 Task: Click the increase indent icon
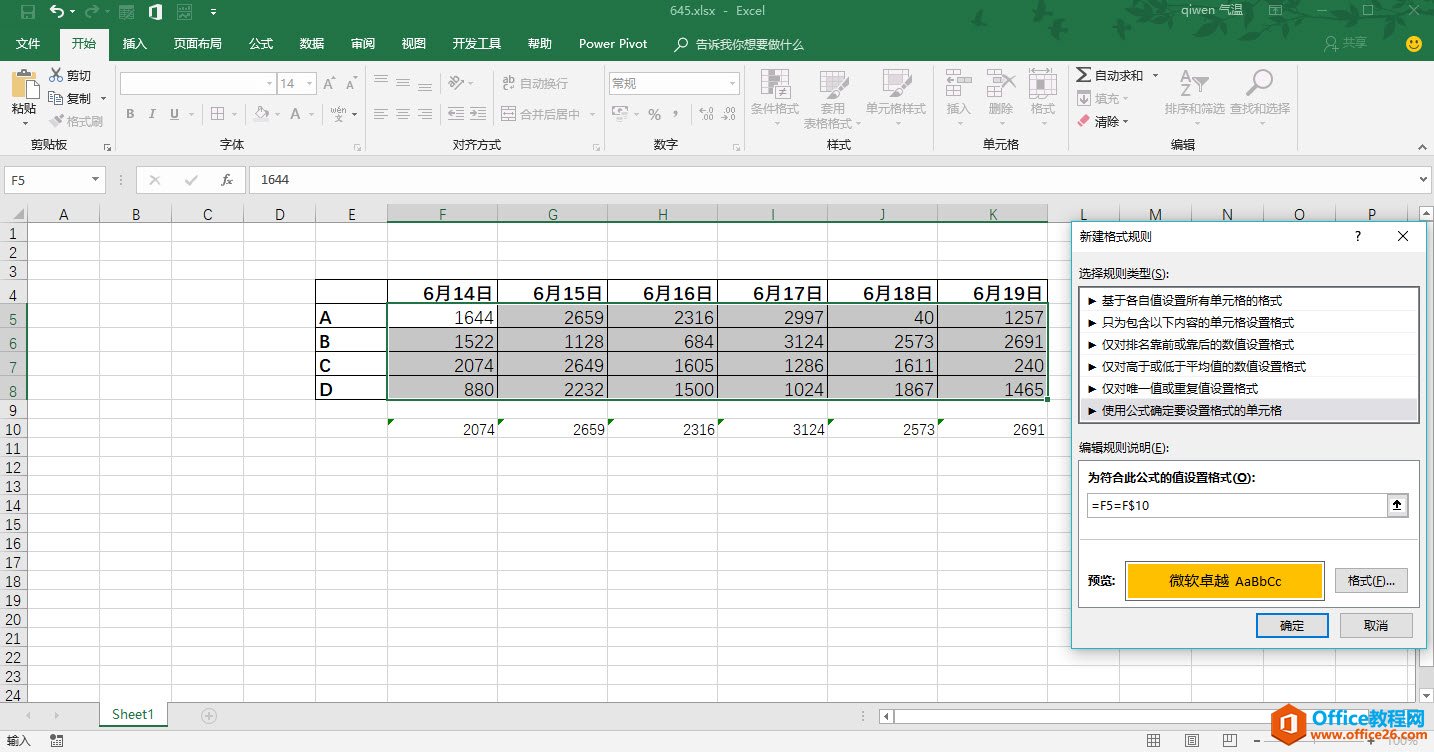tap(479, 114)
